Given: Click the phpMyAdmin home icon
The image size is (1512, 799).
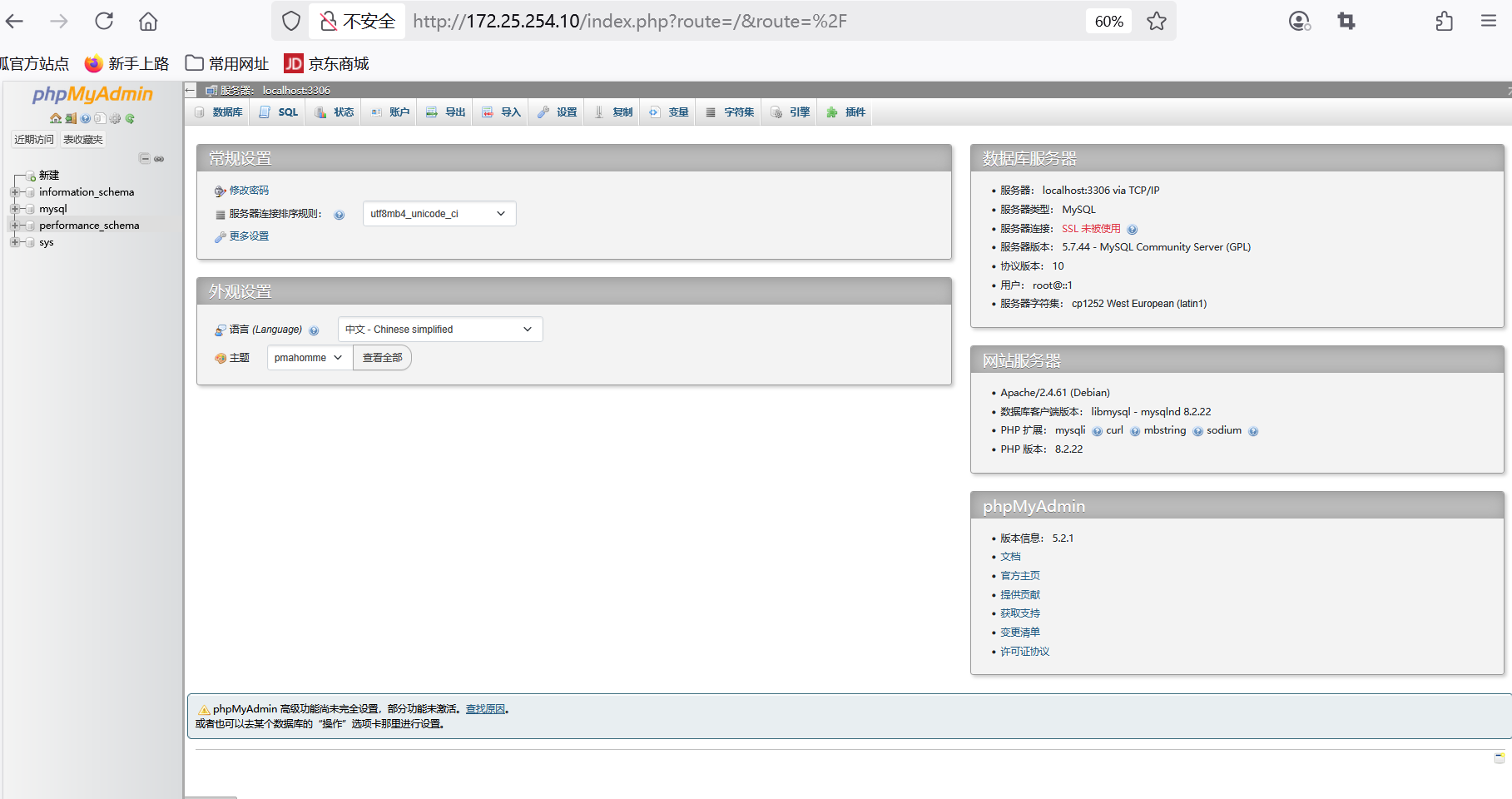Looking at the screenshot, I should [x=55, y=118].
